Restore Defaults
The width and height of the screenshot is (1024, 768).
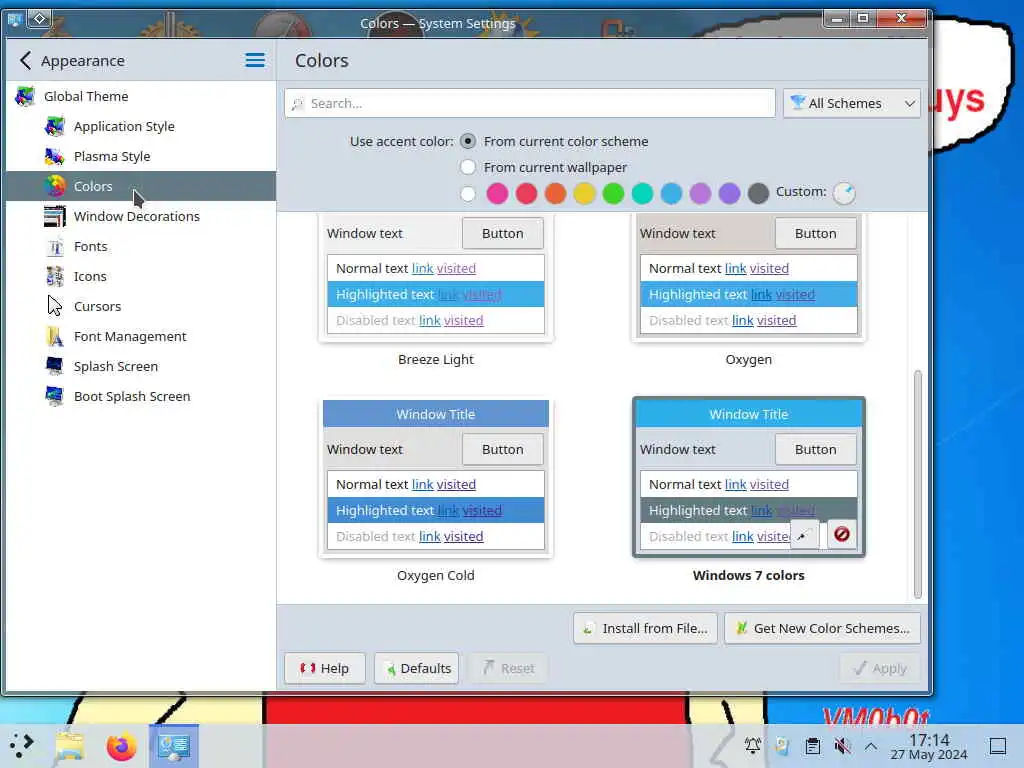click(x=416, y=668)
